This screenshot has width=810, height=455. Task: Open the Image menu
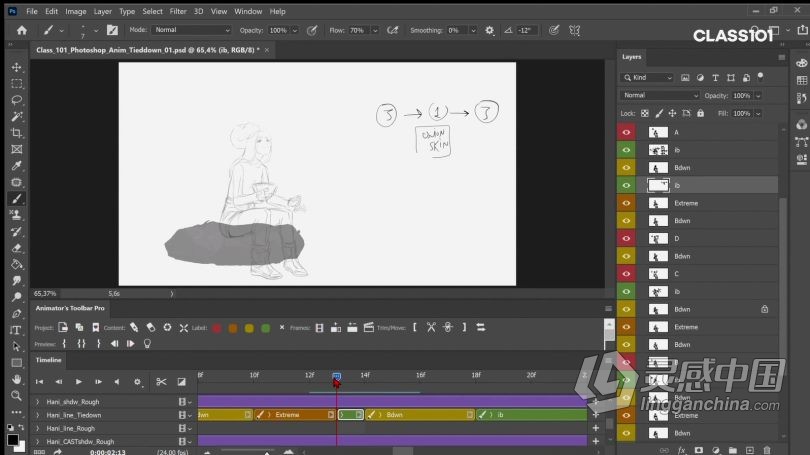[x=75, y=11]
